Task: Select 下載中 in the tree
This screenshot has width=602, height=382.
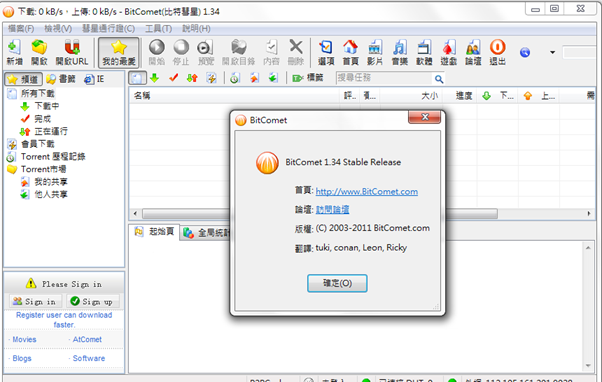Action: pyautogui.click(x=46, y=106)
